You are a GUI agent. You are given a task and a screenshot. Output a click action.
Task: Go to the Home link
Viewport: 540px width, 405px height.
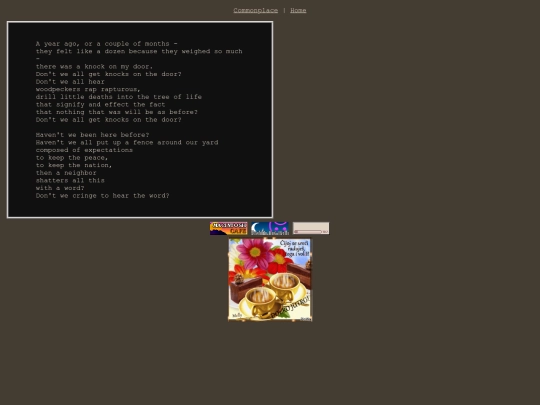298,10
